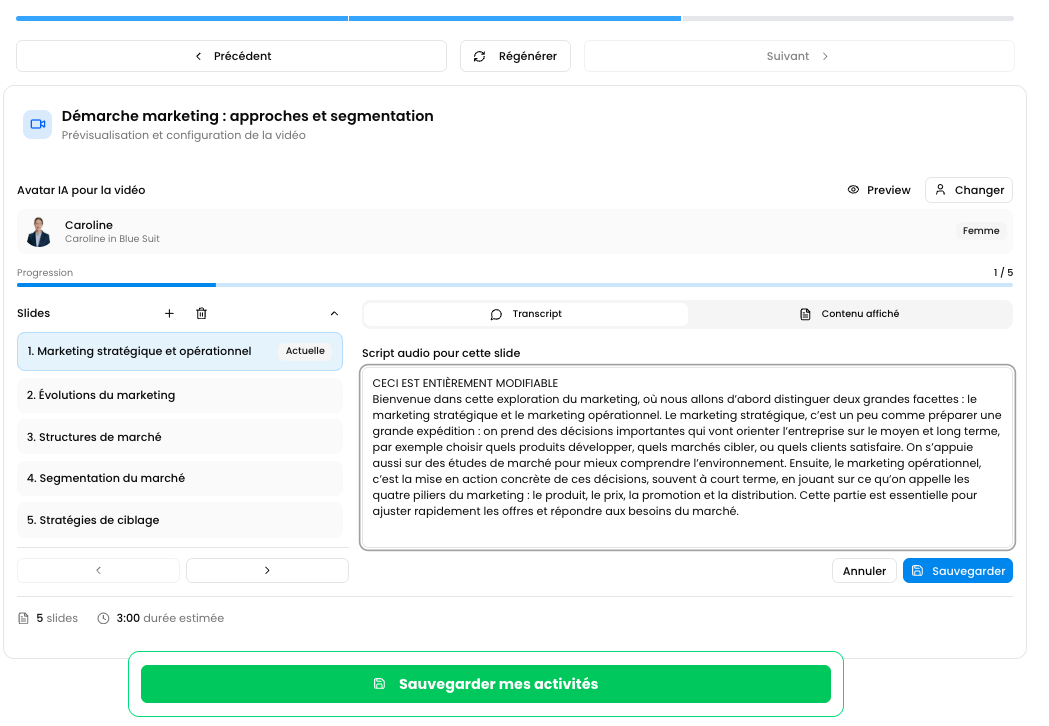Click the plus icon to add a slide
The width and height of the screenshot is (1049, 726).
point(169,314)
